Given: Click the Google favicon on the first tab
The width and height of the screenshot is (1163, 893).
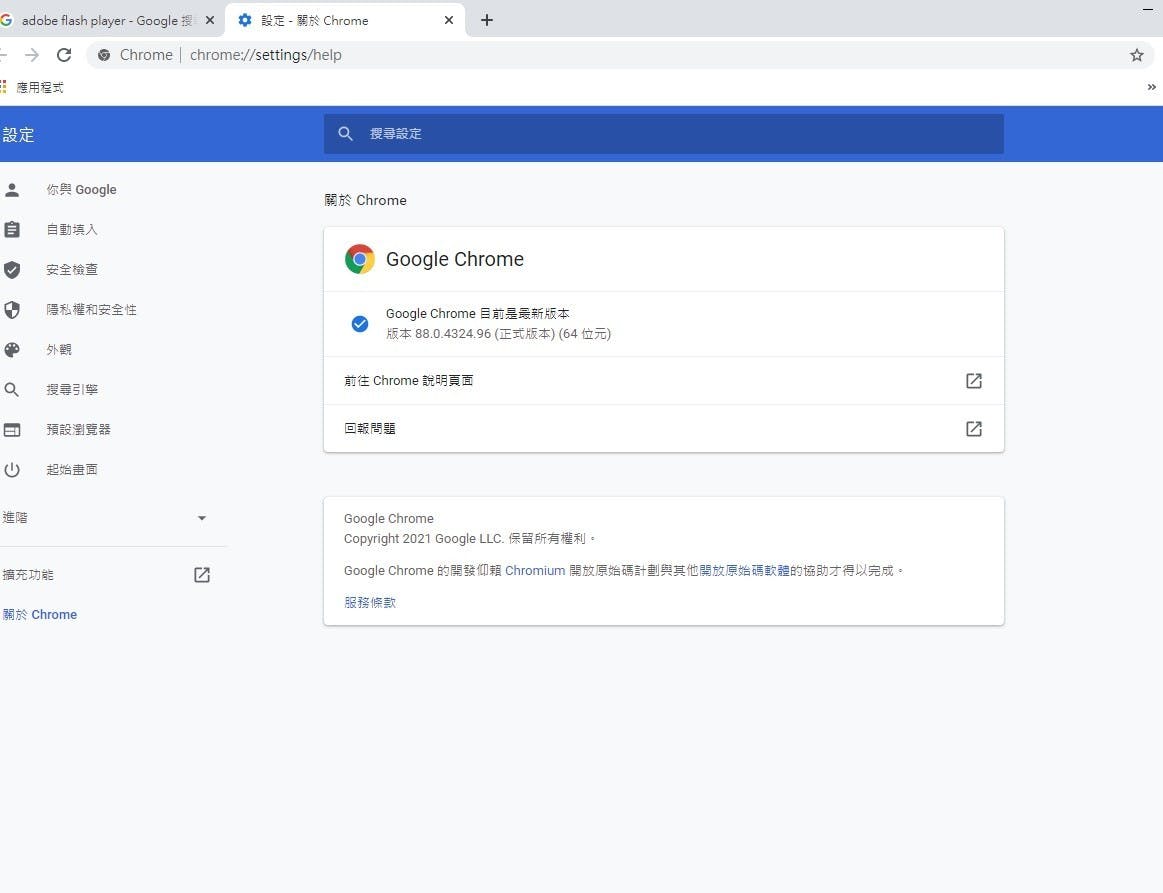Looking at the screenshot, I should pos(6,20).
